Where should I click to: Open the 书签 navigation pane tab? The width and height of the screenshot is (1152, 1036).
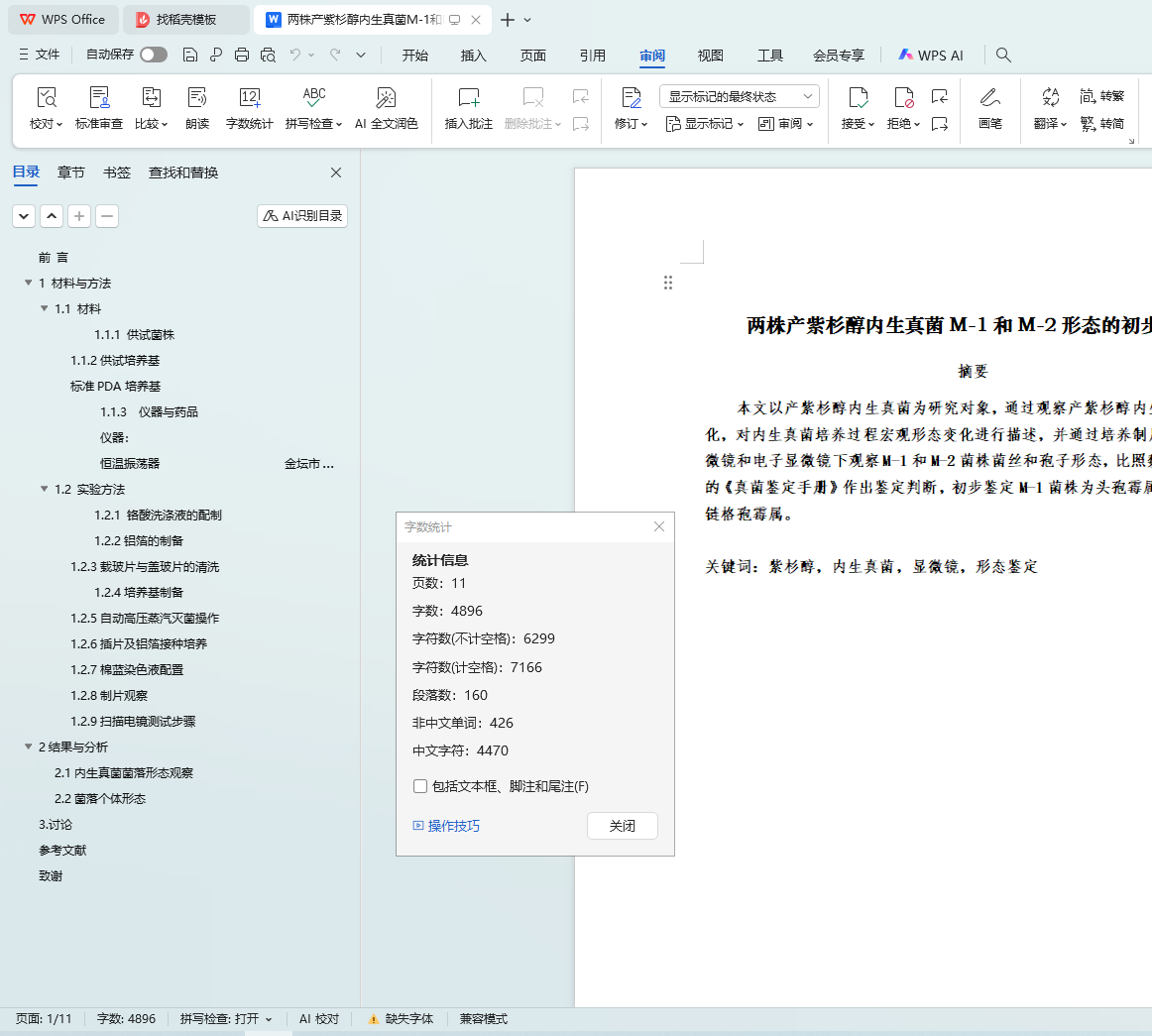point(117,173)
